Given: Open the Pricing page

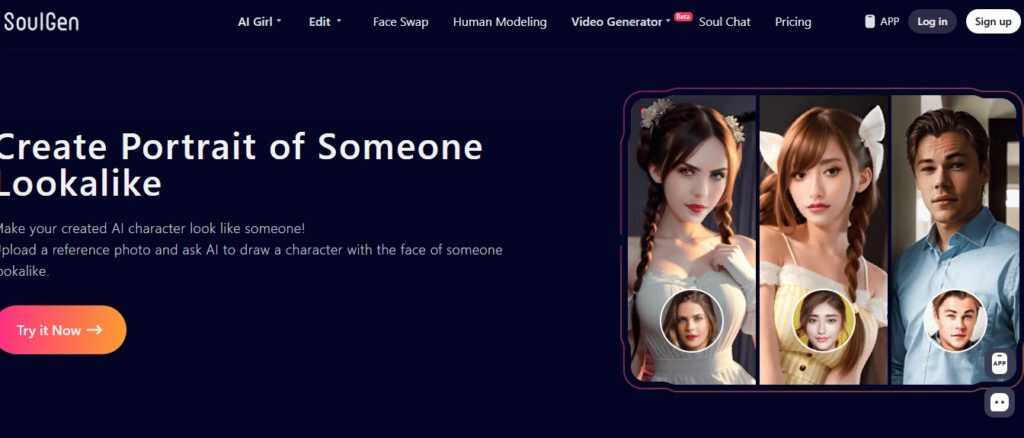Looking at the screenshot, I should click(793, 22).
